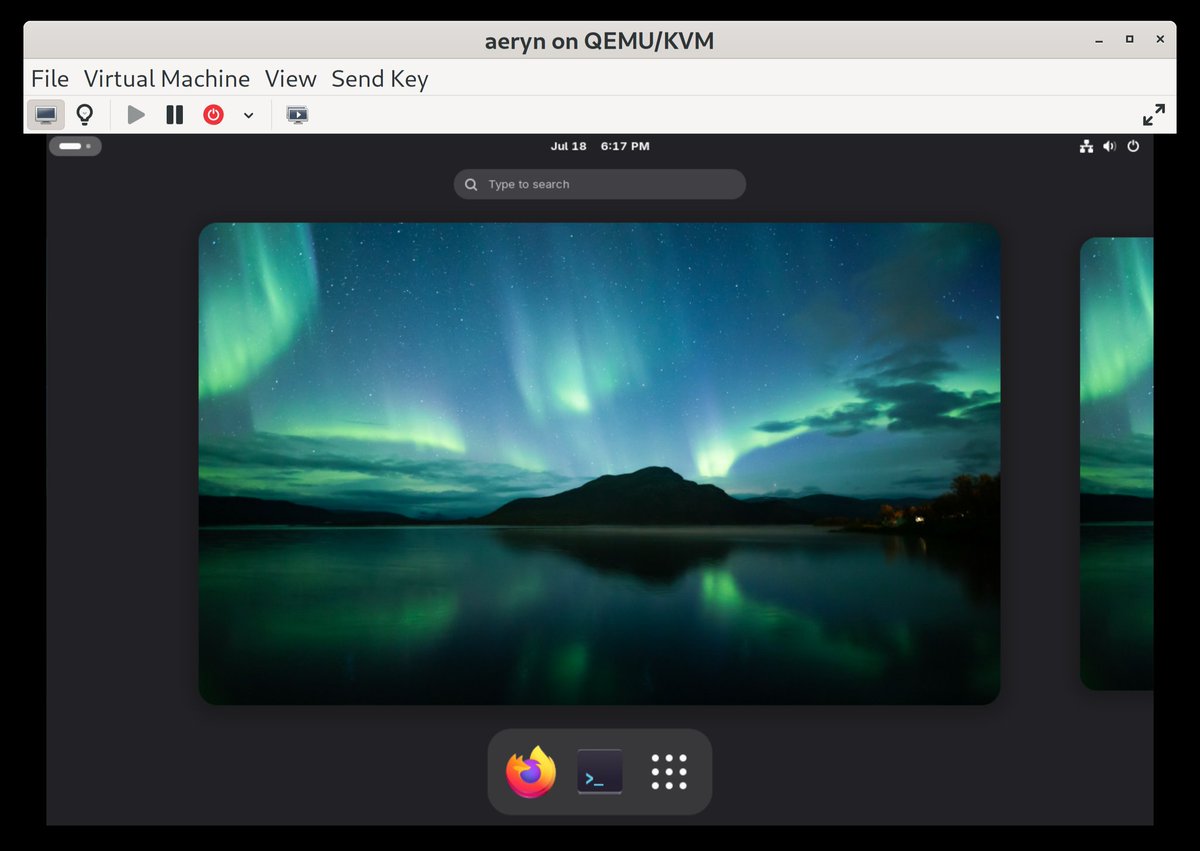Open virtual hardware details via lightbulb icon
This screenshot has height=851, width=1200.
pyautogui.click(x=84, y=114)
